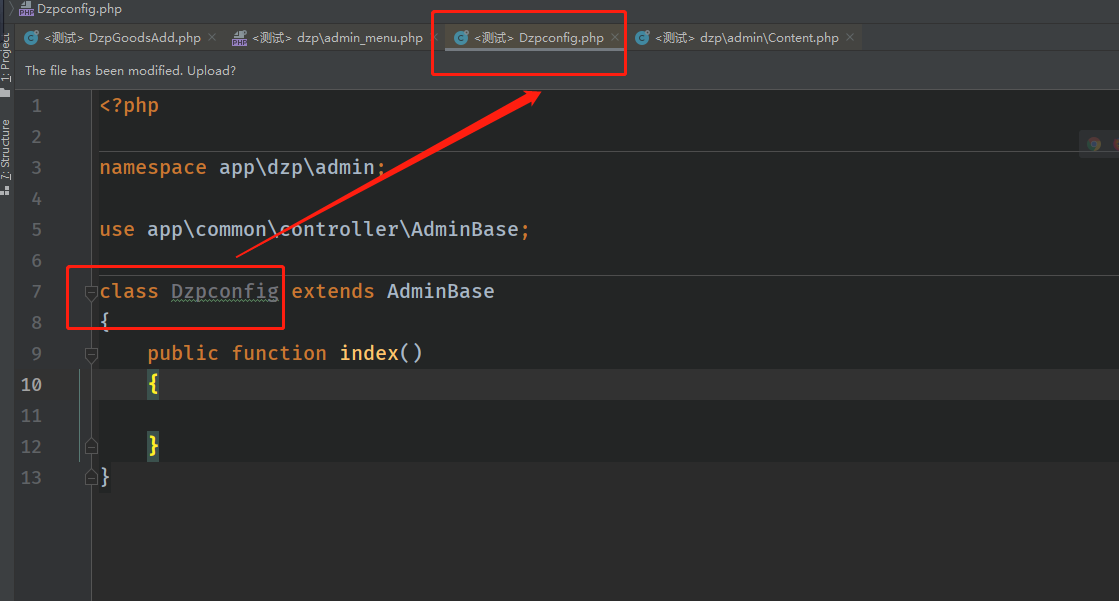The height and width of the screenshot is (601, 1119).
Task: Click class icon on DzpGoodsAdd.php tab
Action: (31, 38)
